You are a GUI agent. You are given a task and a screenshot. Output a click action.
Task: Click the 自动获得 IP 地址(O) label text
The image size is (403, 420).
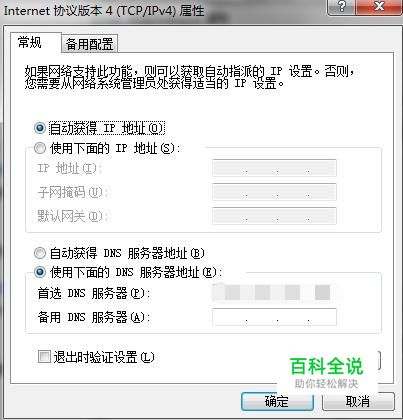(107, 128)
